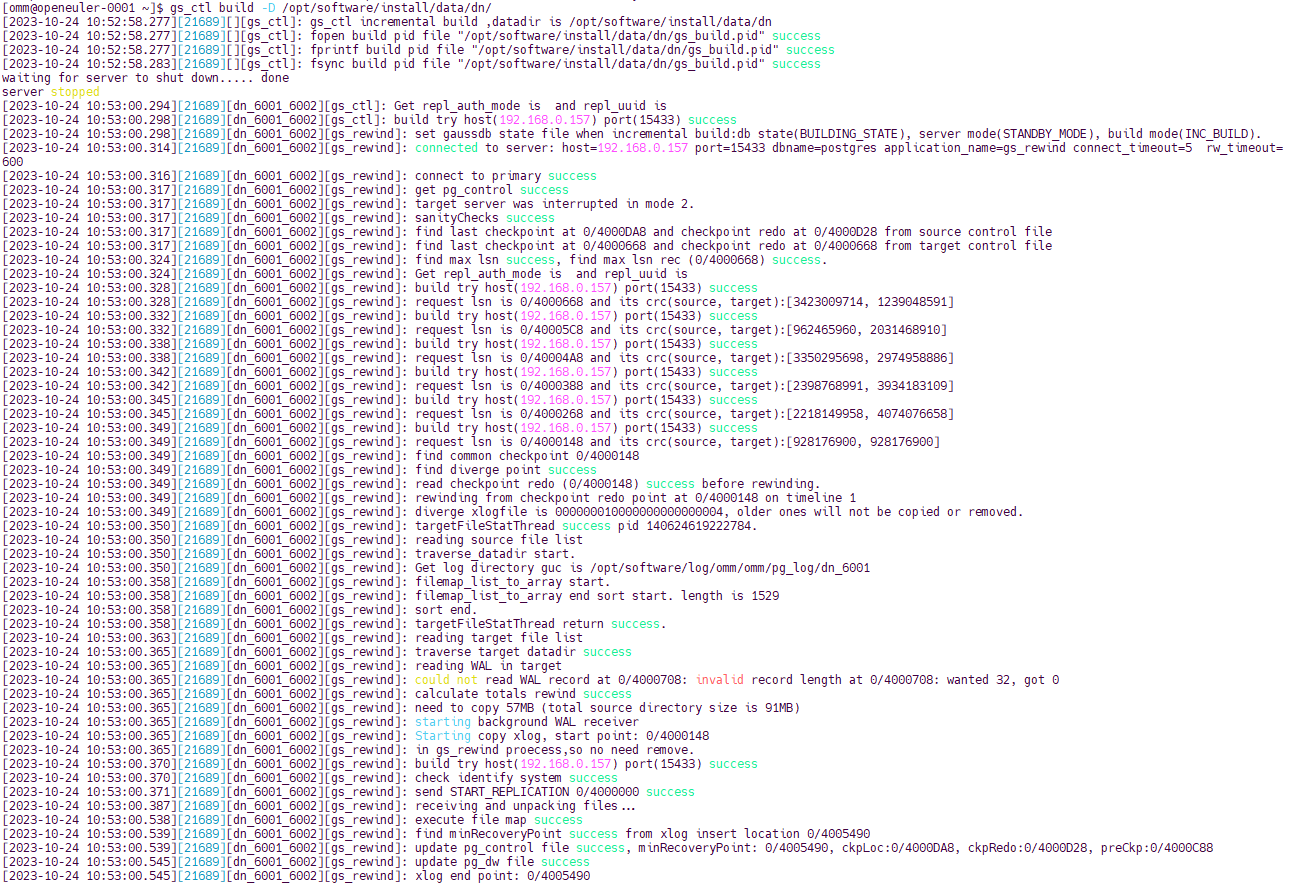Click the yellow 'could not' WAL record warning
This screenshot has height=888, width=1293.
446,679
